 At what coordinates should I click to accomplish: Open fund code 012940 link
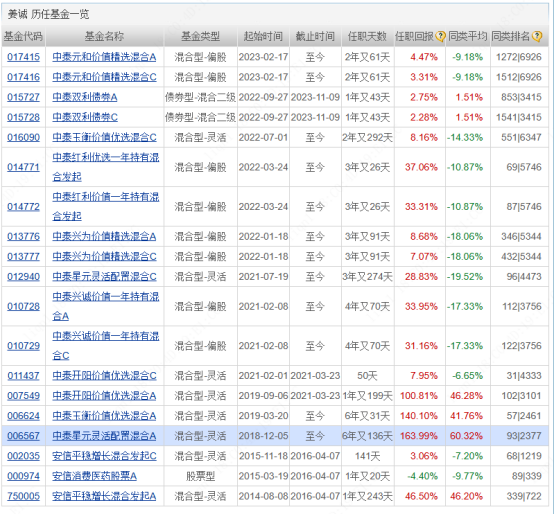(x=23, y=277)
